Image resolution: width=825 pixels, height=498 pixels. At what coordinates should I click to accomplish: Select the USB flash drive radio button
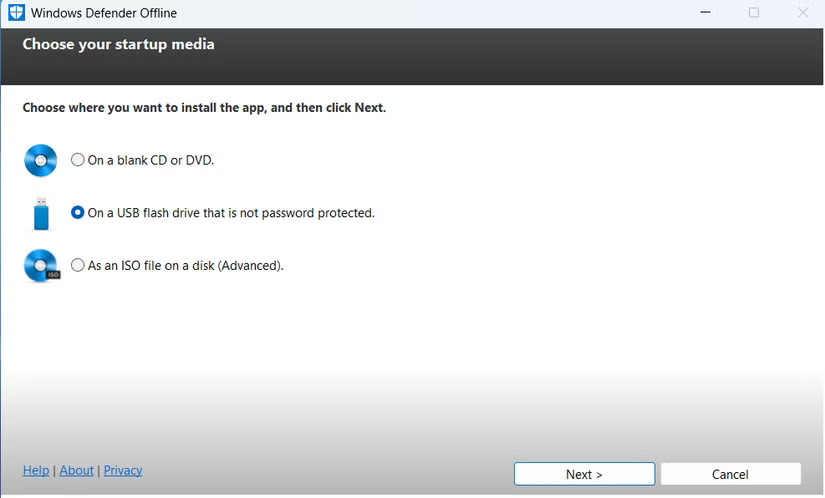78,213
